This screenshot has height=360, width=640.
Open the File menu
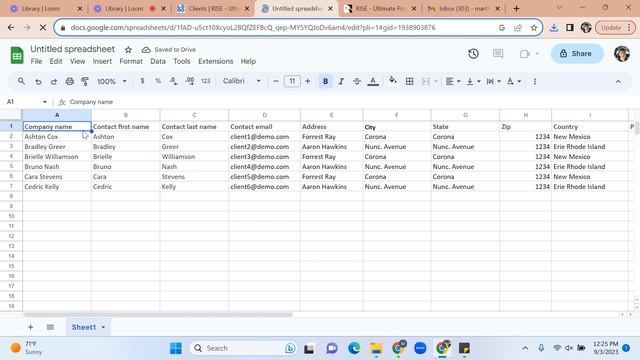point(36,61)
